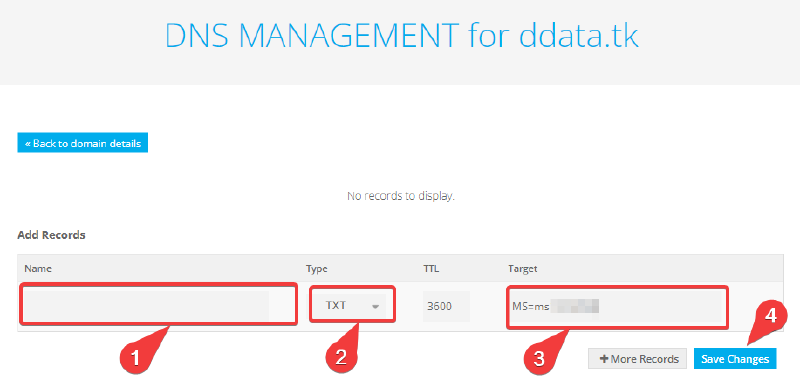800x380 pixels.
Task: Click the 'Type' column header
Action: pos(316,268)
